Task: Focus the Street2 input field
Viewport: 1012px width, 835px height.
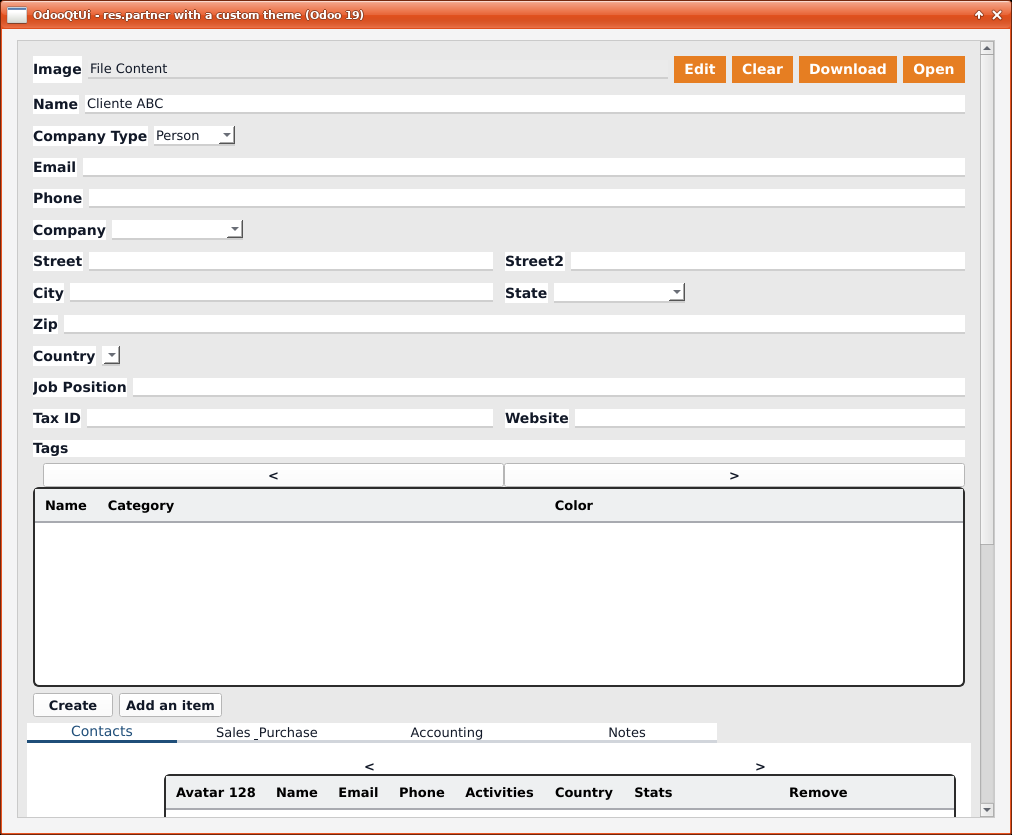Action: 768,261
